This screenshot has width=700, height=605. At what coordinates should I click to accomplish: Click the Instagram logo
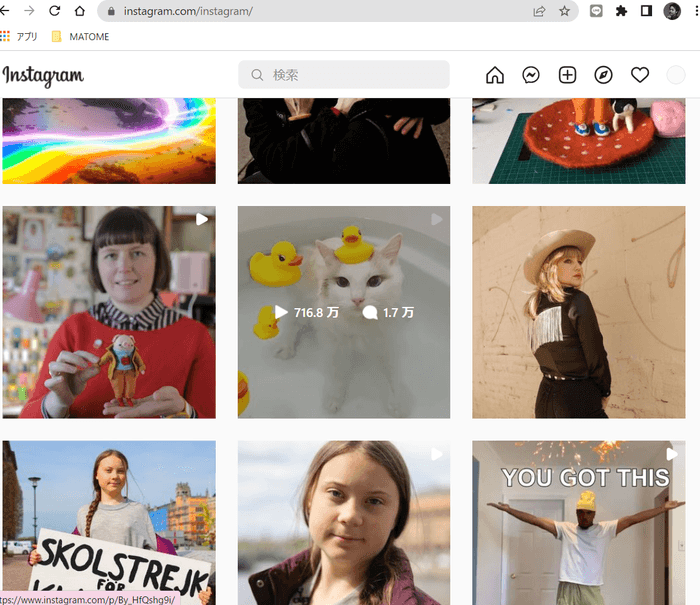pyautogui.click(x=43, y=76)
